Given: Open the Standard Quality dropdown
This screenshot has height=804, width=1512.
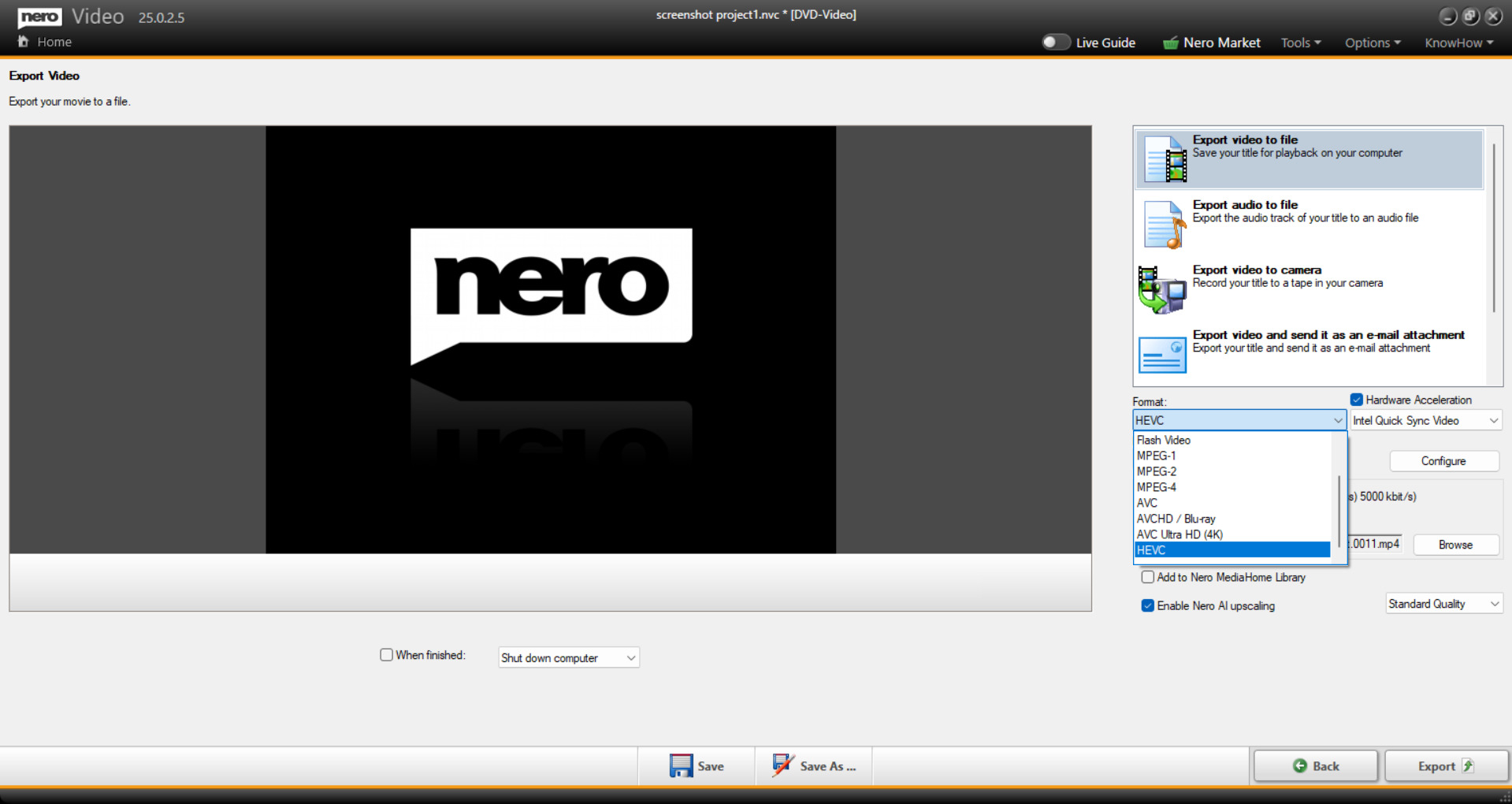Looking at the screenshot, I should pyautogui.click(x=1443, y=604).
